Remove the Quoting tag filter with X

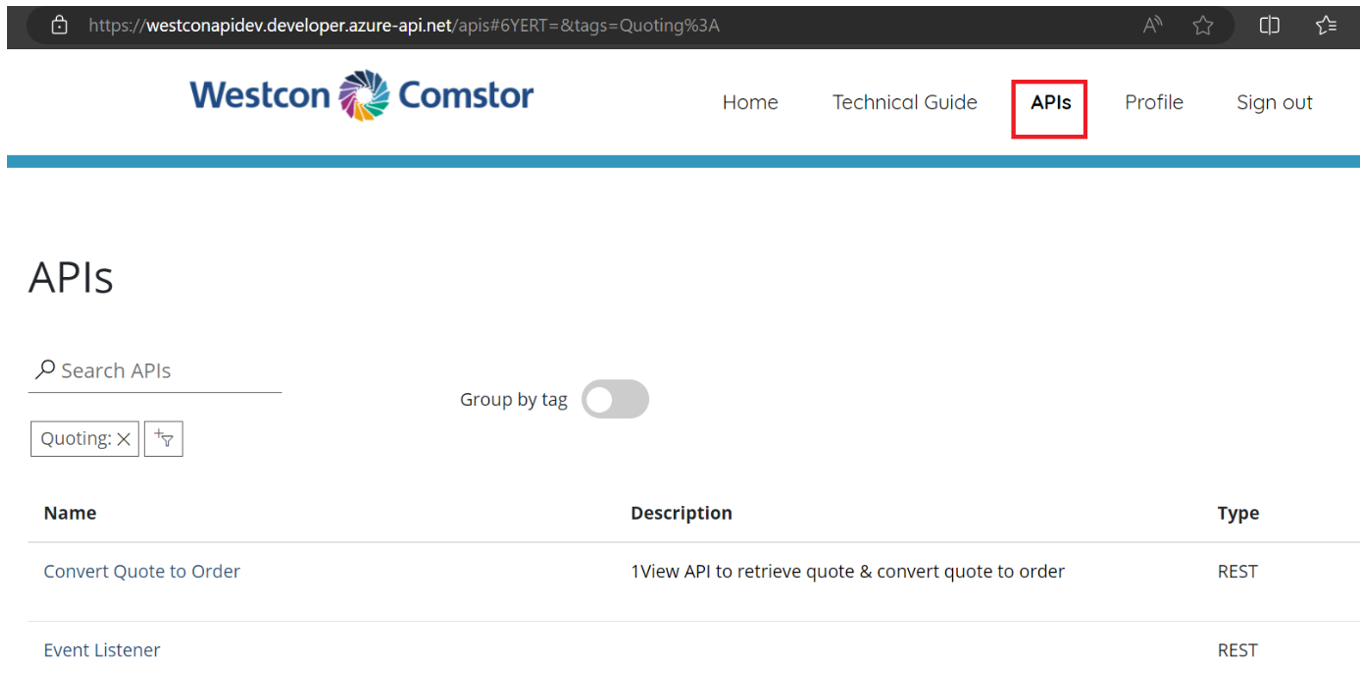[124, 439]
